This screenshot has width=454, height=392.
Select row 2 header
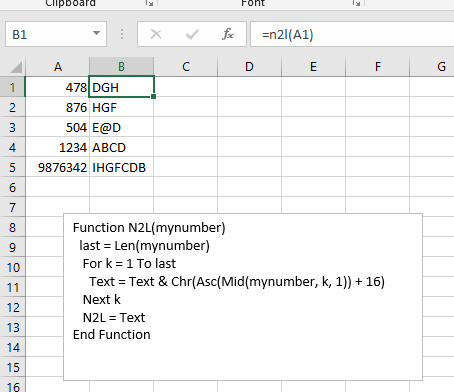12,107
